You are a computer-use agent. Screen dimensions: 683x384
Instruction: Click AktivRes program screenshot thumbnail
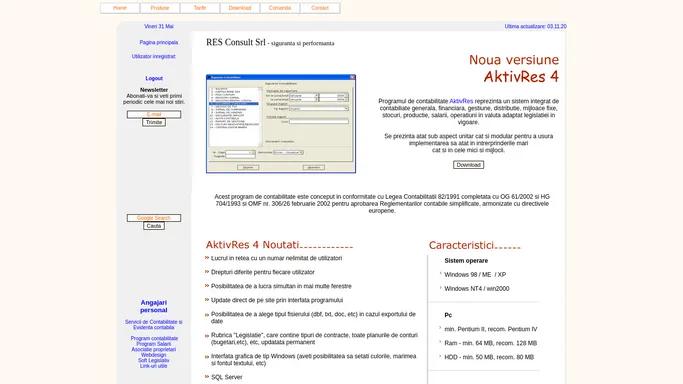pyautogui.click(x=281, y=124)
